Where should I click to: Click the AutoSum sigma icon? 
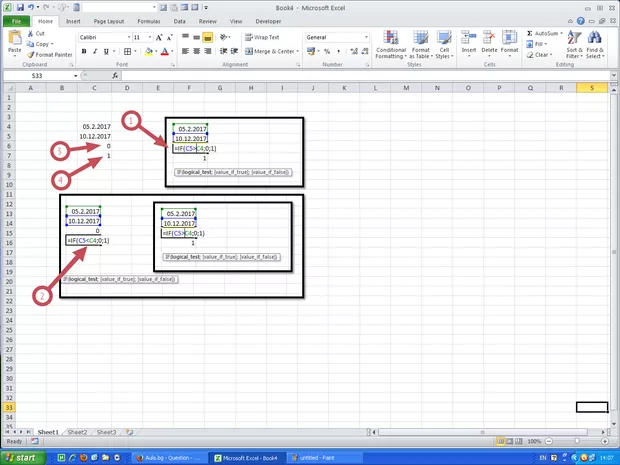click(x=528, y=33)
